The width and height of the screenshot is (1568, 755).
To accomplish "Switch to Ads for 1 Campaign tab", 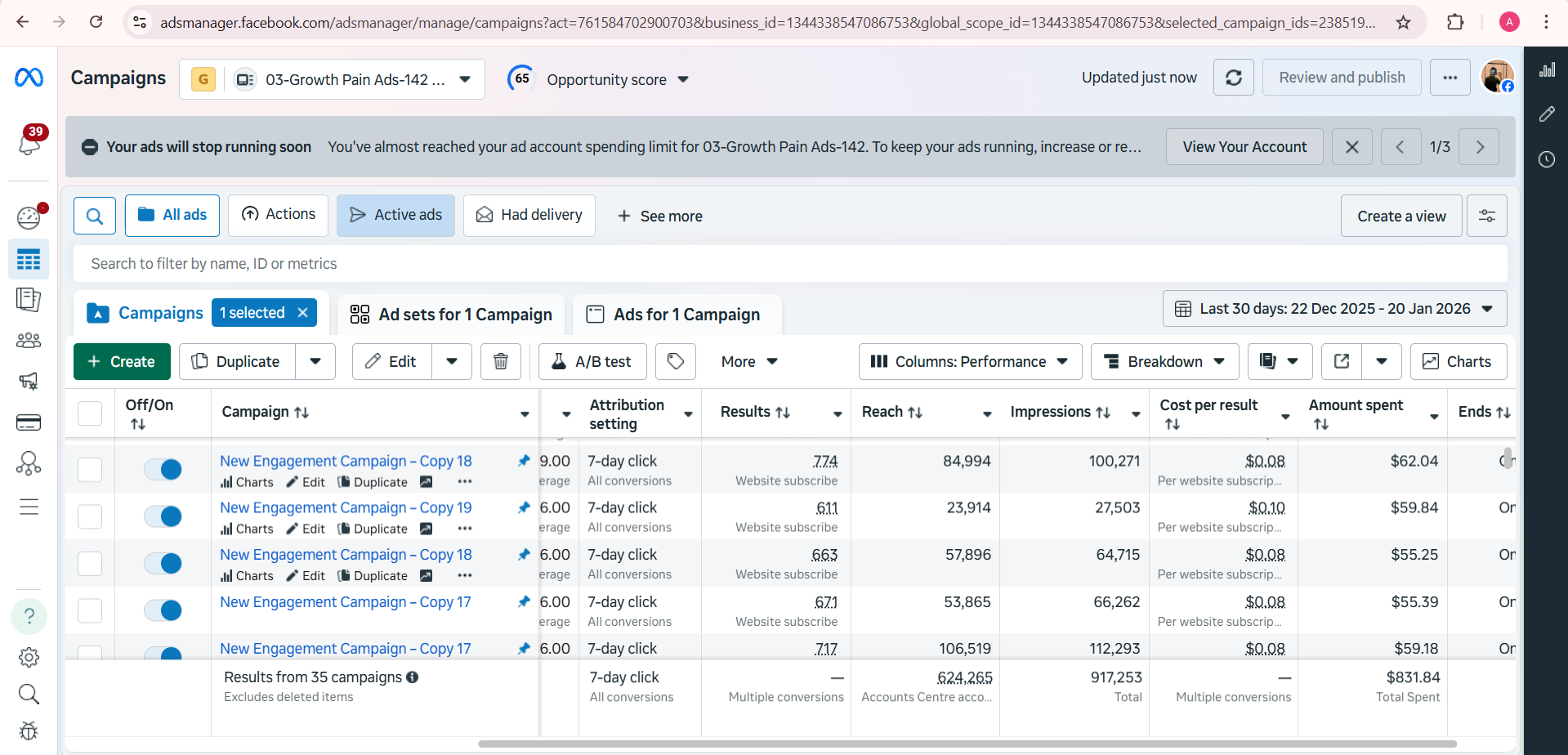I will click(x=676, y=315).
